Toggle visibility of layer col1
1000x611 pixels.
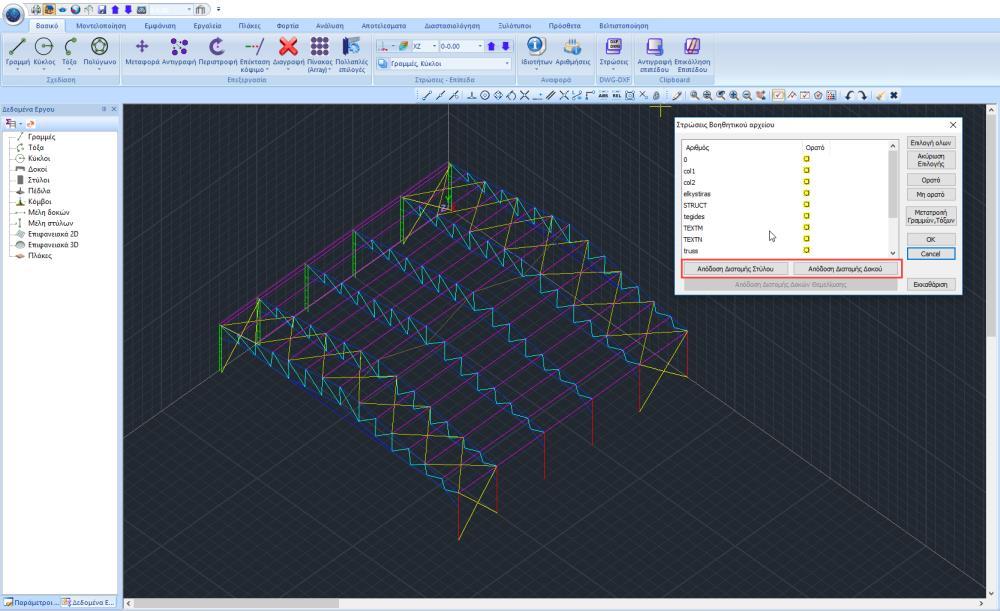pyautogui.click(x=806, y=170)
